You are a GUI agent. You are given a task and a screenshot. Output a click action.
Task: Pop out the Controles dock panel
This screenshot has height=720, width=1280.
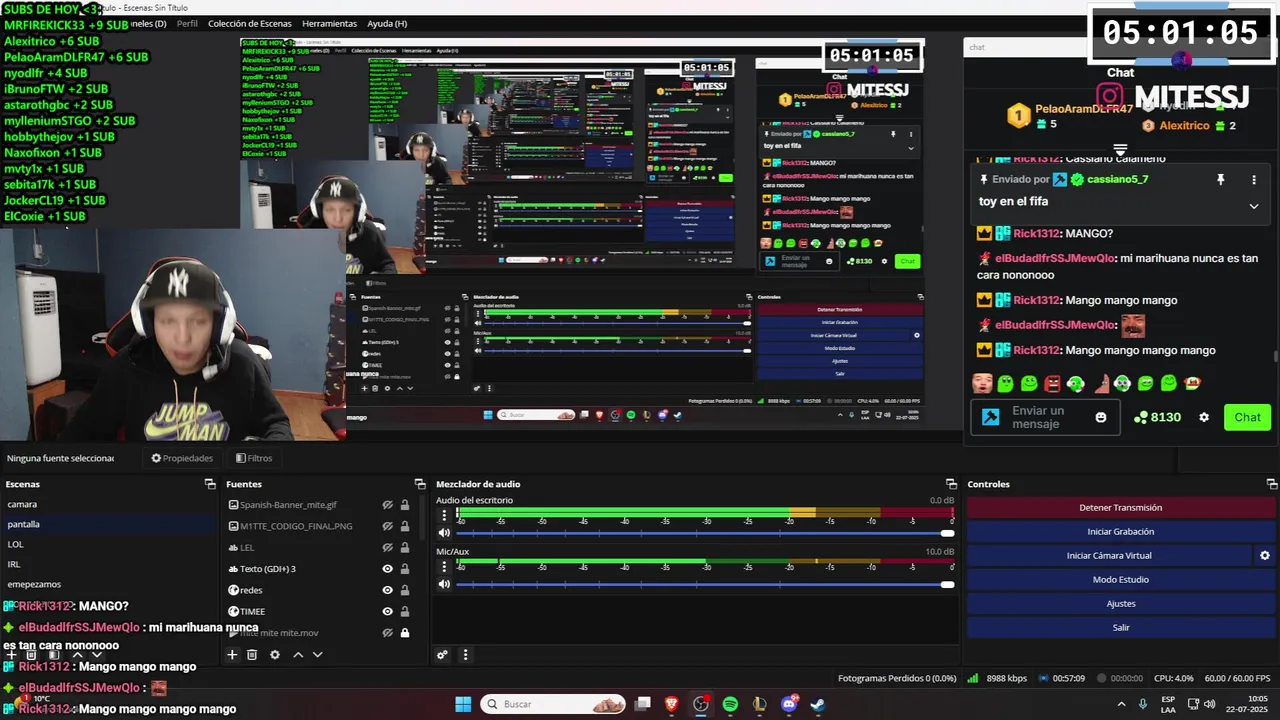[1271, 484]
